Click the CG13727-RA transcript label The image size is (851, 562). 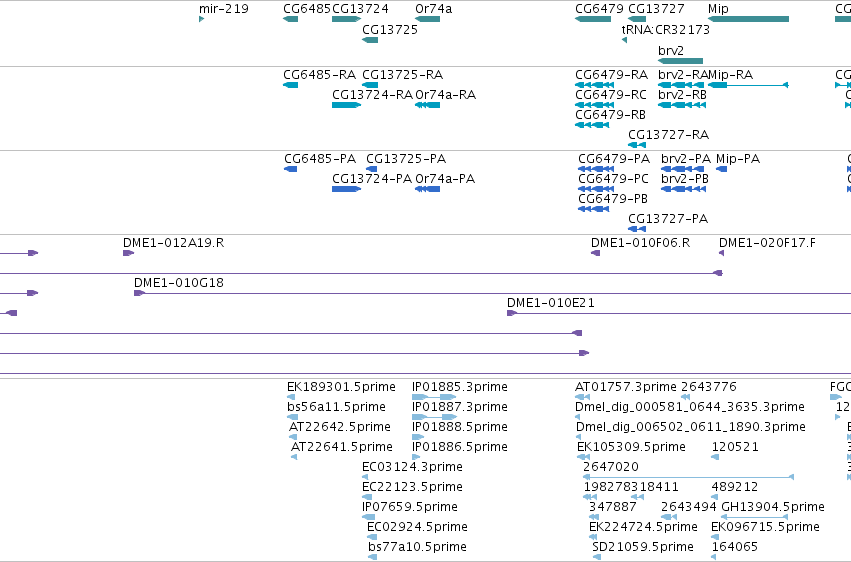[669, 135]
